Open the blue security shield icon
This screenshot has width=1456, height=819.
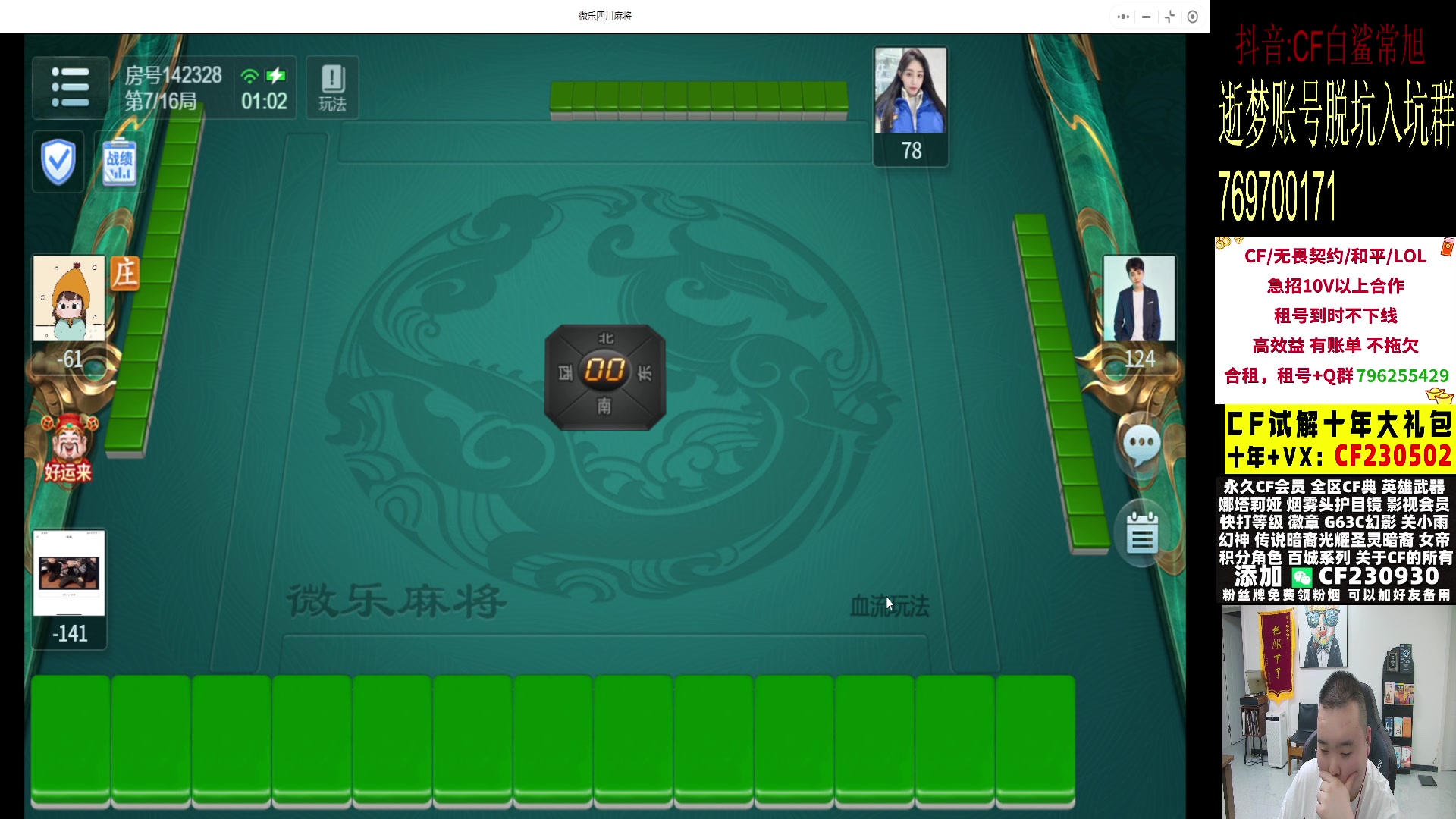click(x=58, y=162)
